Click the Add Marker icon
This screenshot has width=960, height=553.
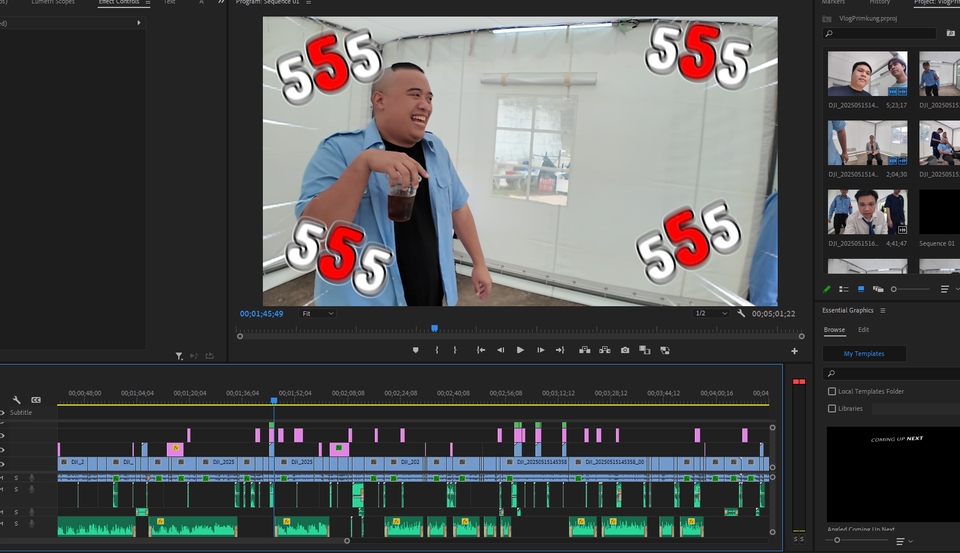416,350
